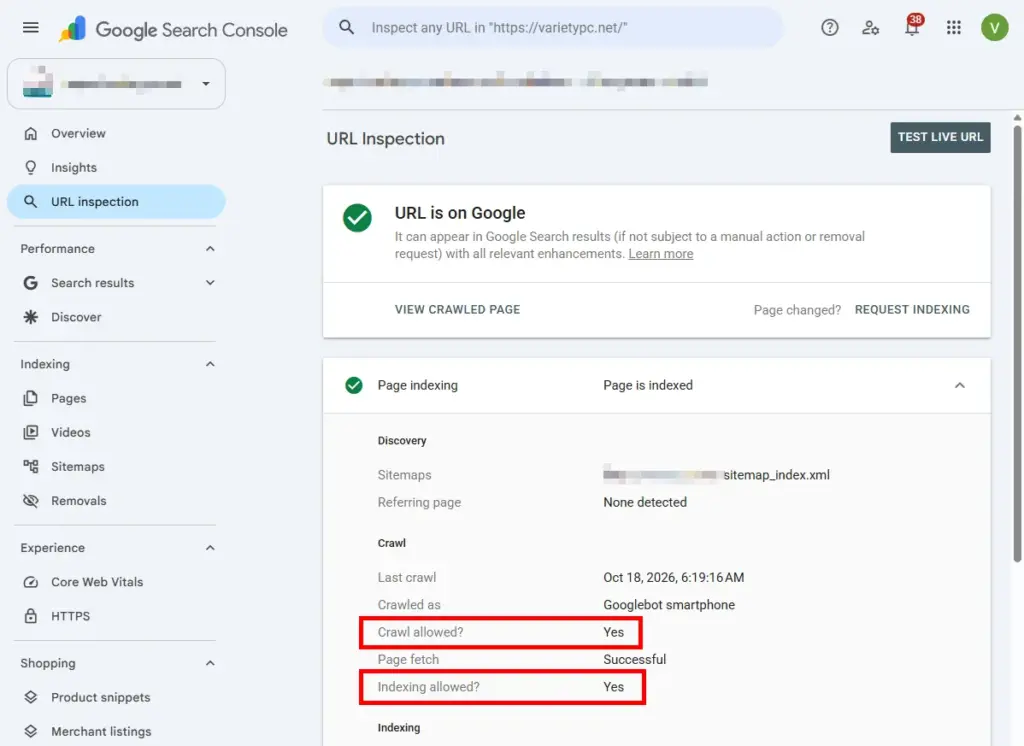Open users and permissions settings icon
Image resolution: width=1024 pixels, height=746 pixels.
[871, 27]
